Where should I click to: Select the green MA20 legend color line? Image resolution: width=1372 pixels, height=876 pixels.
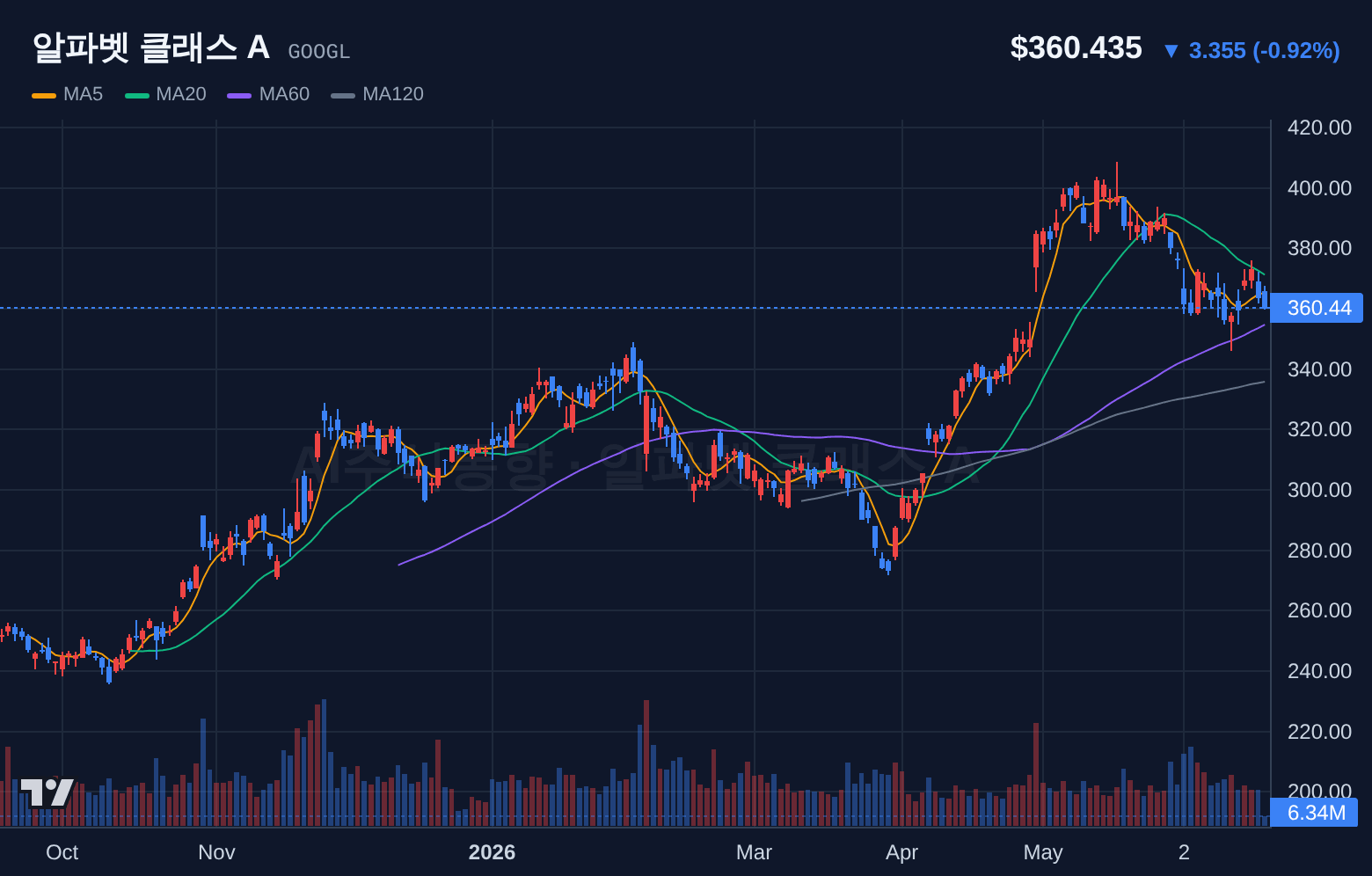point(136,95)
